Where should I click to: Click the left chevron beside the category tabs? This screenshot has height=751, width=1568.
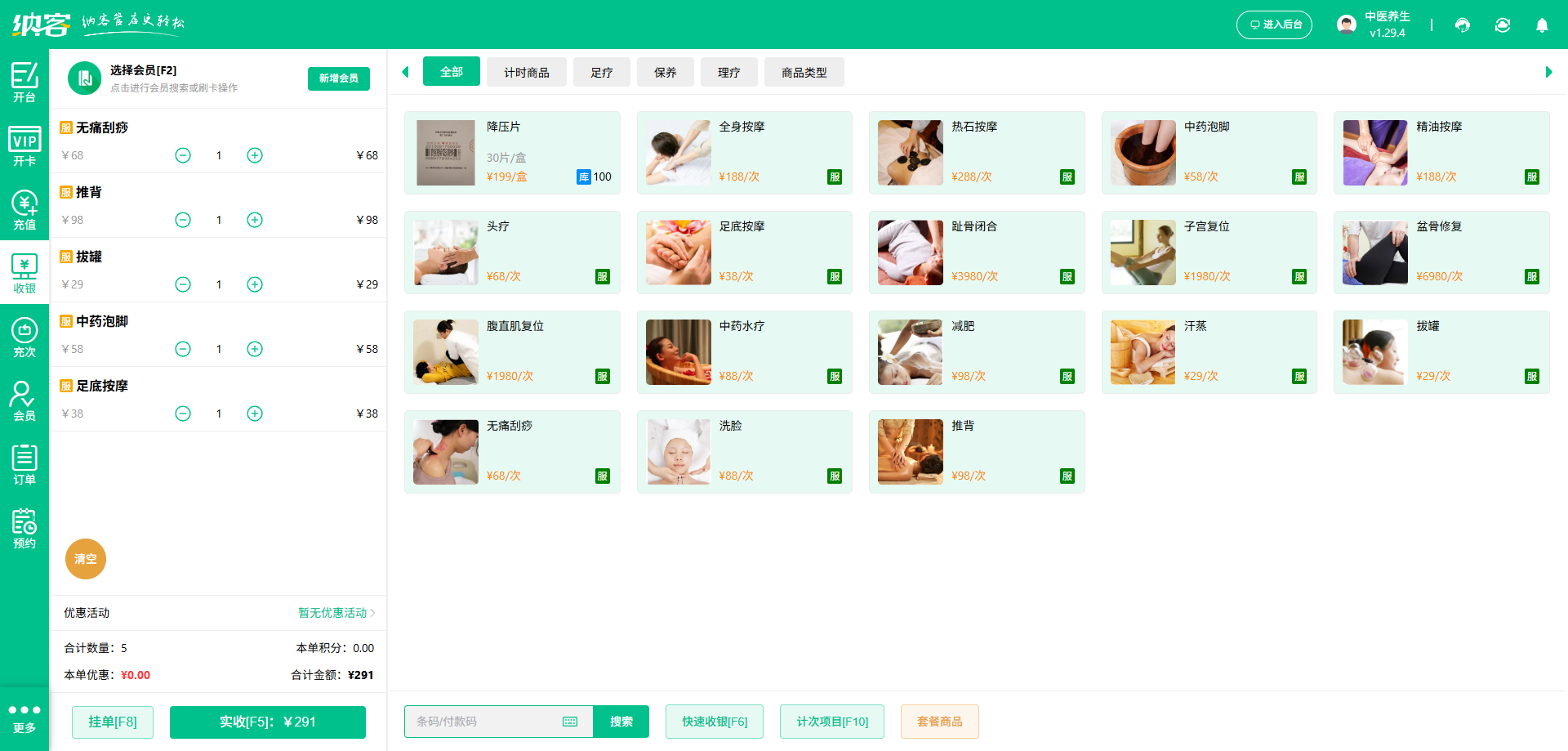tap(405, 72)
